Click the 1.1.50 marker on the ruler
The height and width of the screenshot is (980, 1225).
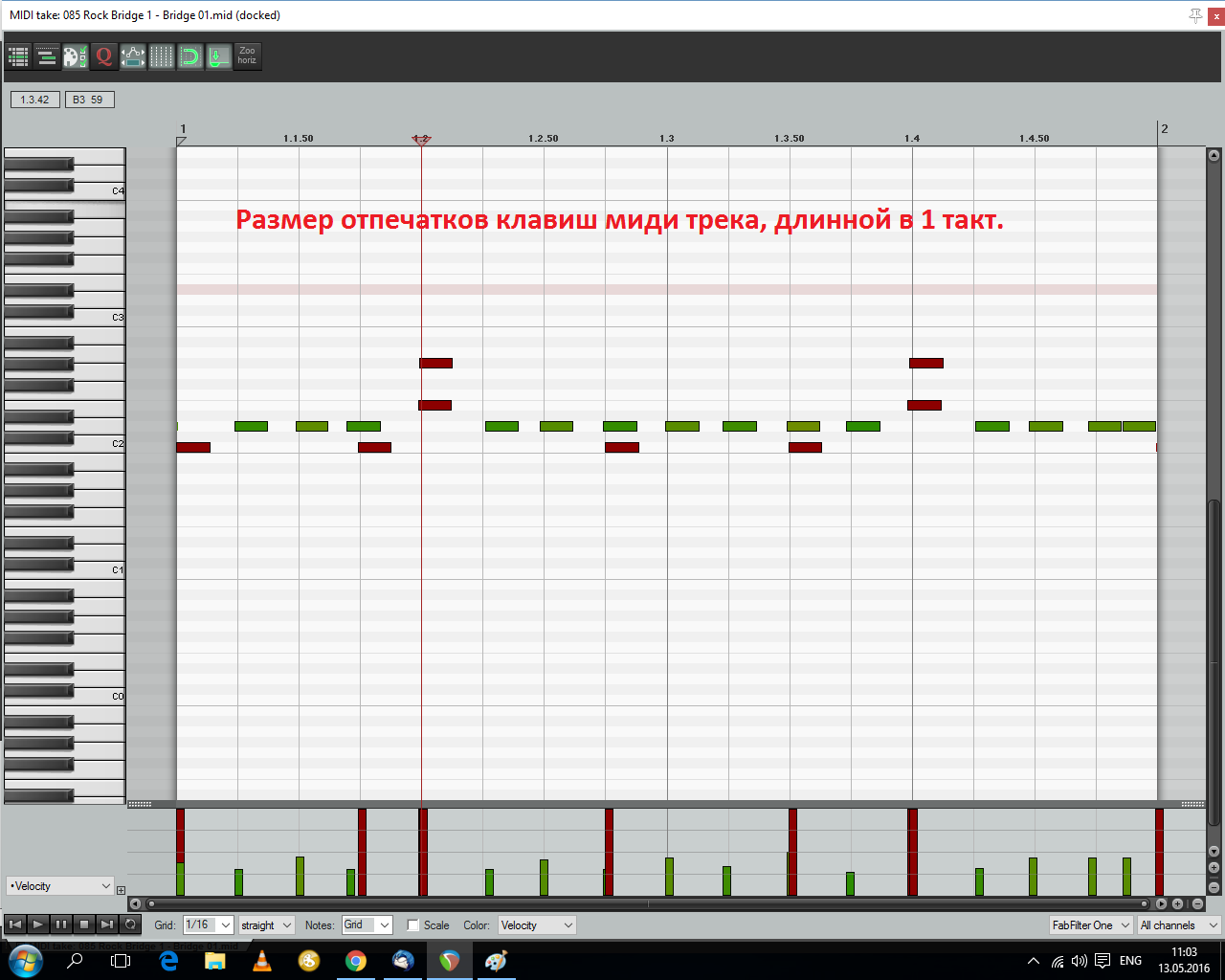pyautogui.click(x=299, y=139)
